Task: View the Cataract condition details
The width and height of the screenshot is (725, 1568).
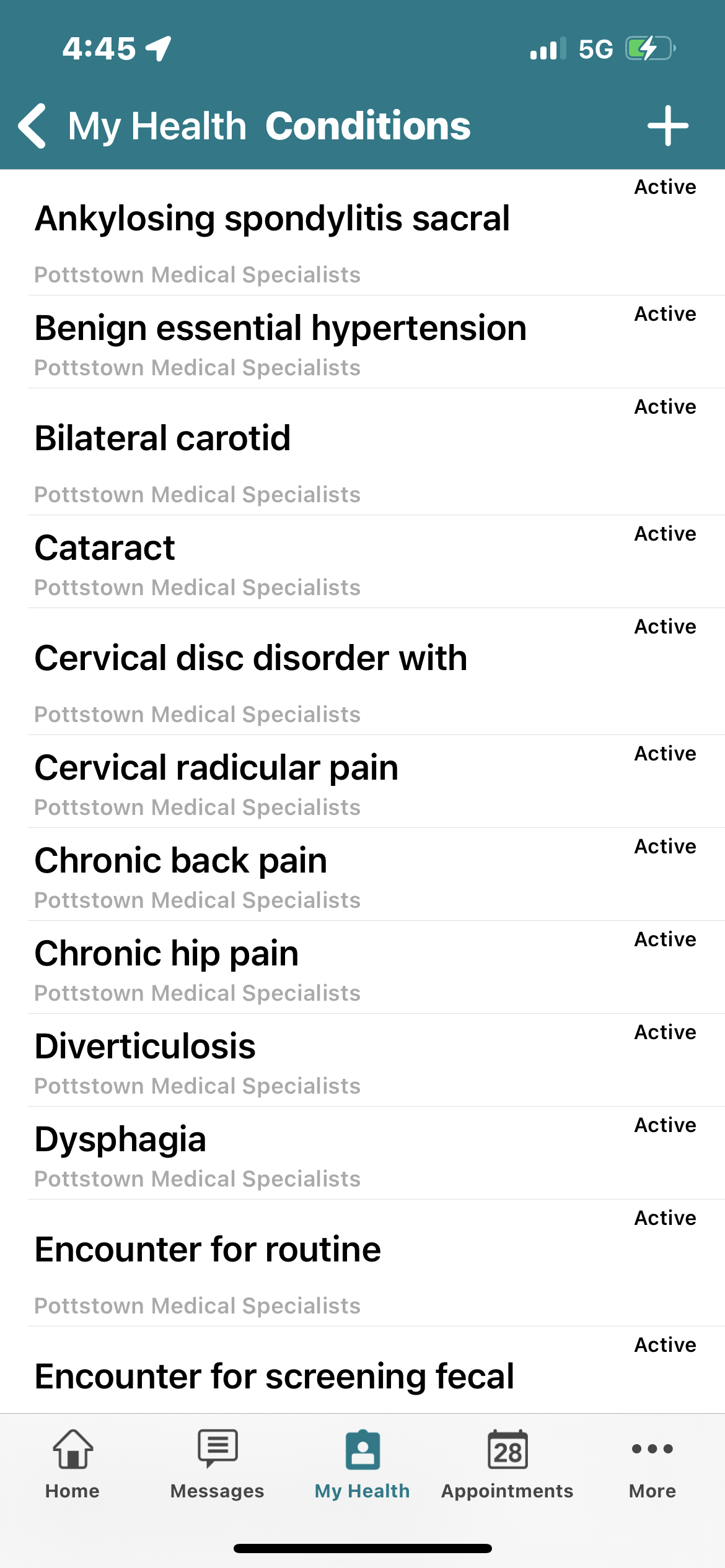Action: click(105, 548)
